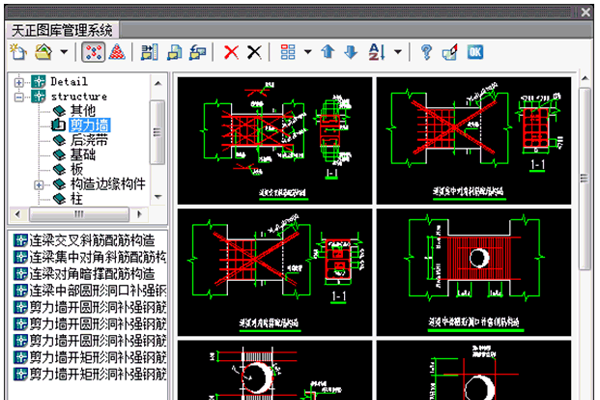Click the red X delete icon

point(231,52)
